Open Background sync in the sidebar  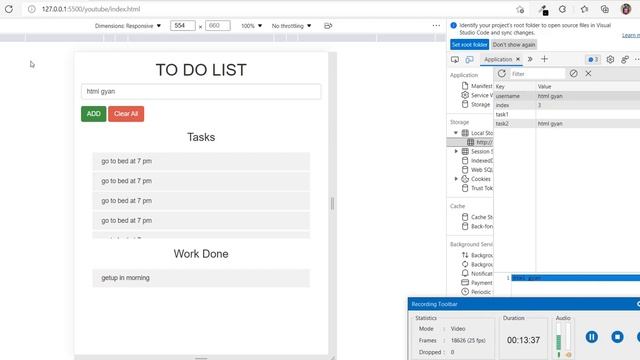(x=477, y=264)
